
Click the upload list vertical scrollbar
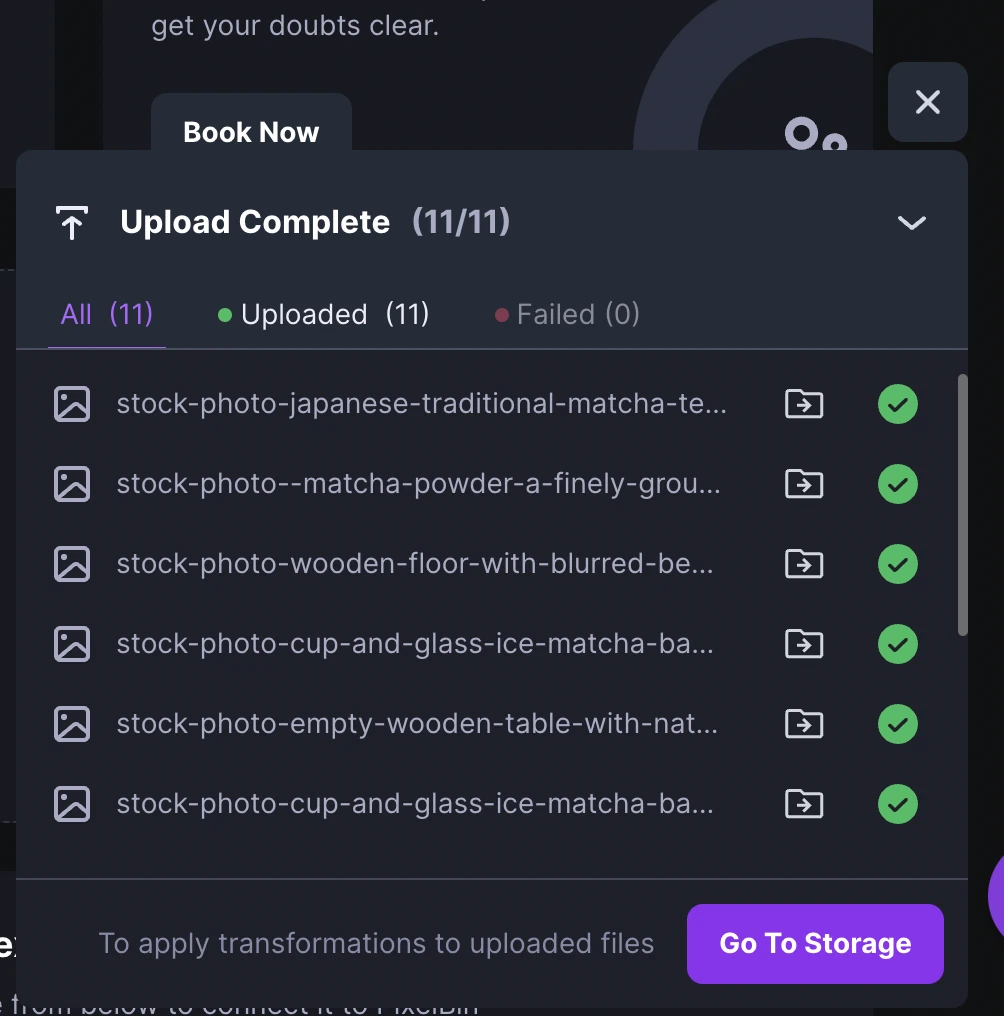963,504
